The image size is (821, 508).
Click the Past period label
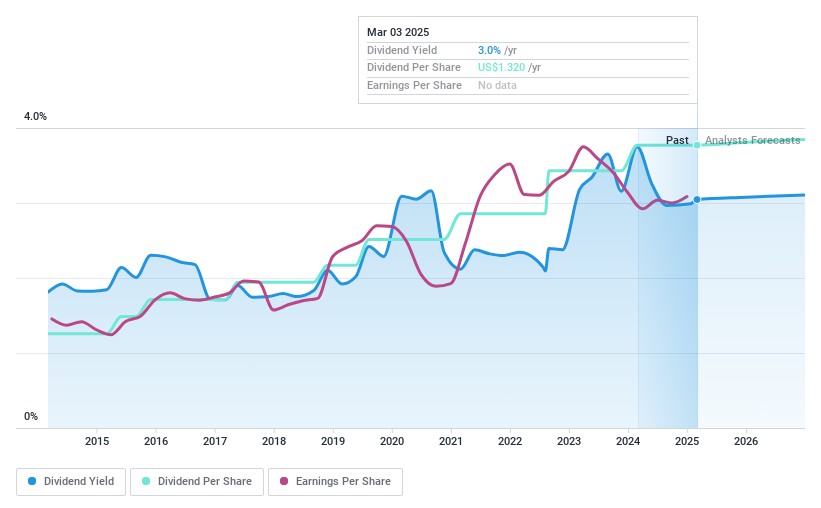tap(677, 140)
